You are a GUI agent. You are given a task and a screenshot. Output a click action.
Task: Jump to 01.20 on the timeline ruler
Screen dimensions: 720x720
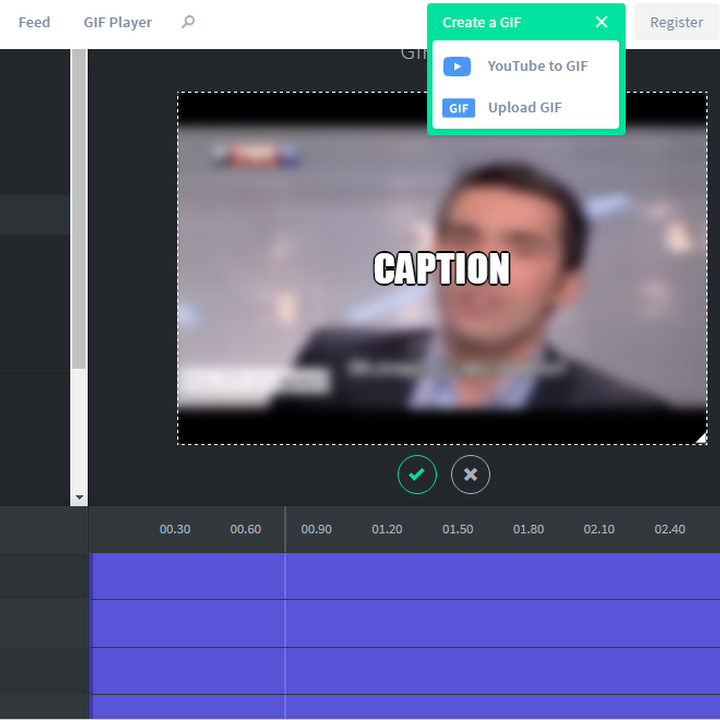click(387, 529)
